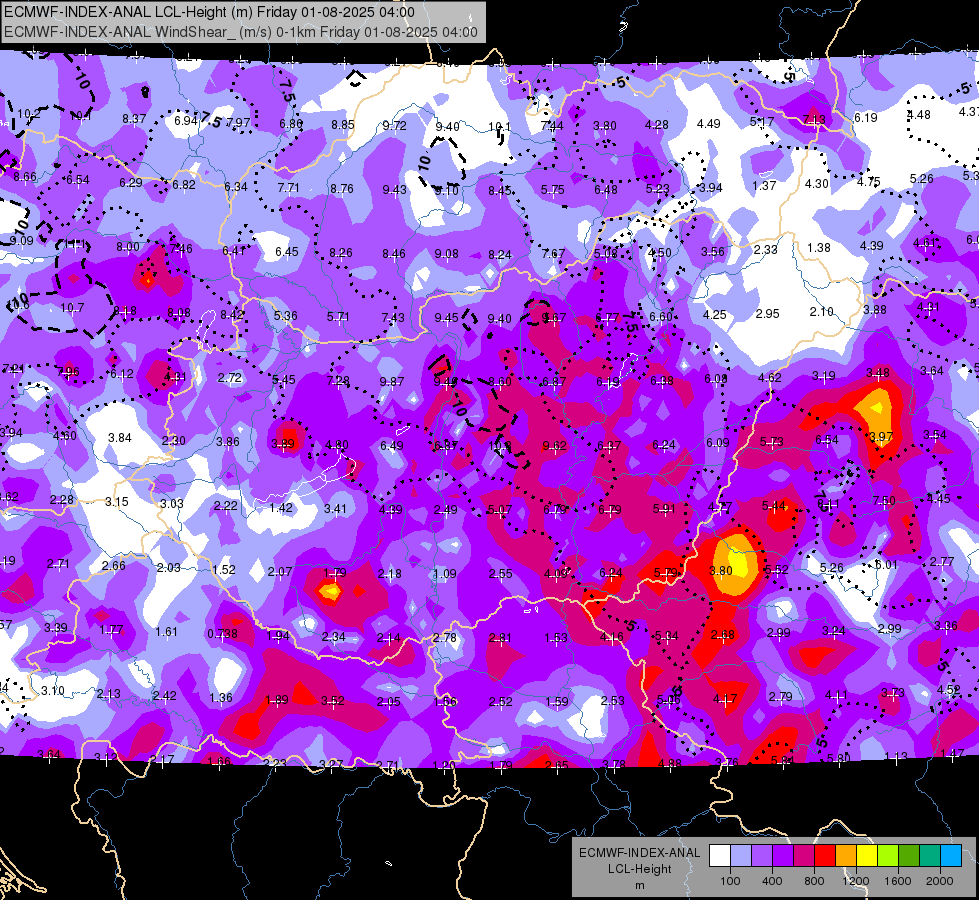Click the legend tick label '1200'
Screen dimensions: 979x900
[x=855, y=881]
